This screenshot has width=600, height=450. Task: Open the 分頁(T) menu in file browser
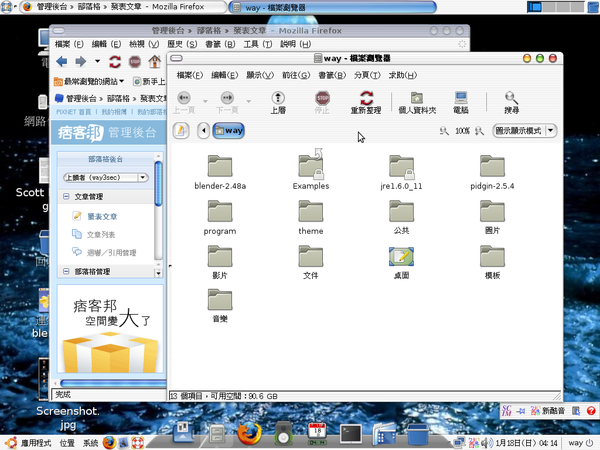[367, 75]
